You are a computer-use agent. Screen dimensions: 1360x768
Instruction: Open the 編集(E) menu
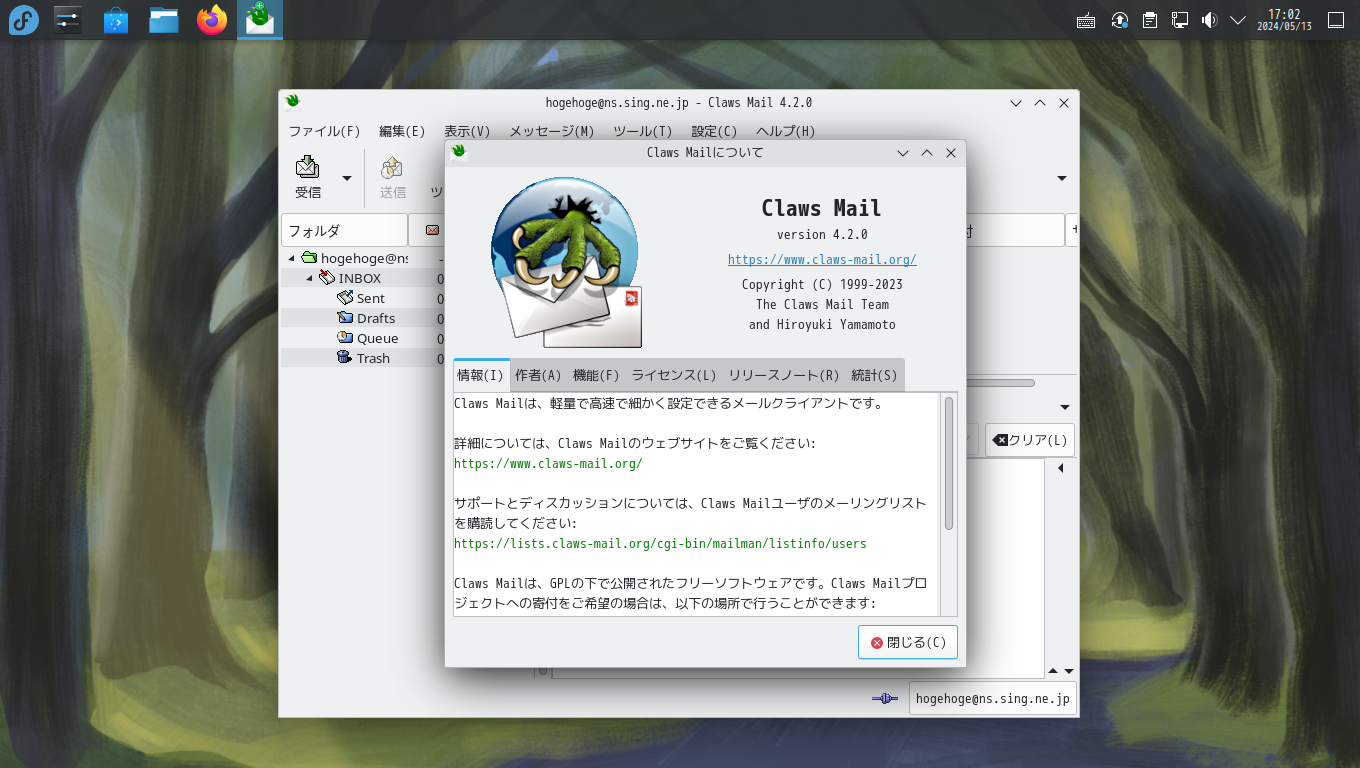(402, 131)
